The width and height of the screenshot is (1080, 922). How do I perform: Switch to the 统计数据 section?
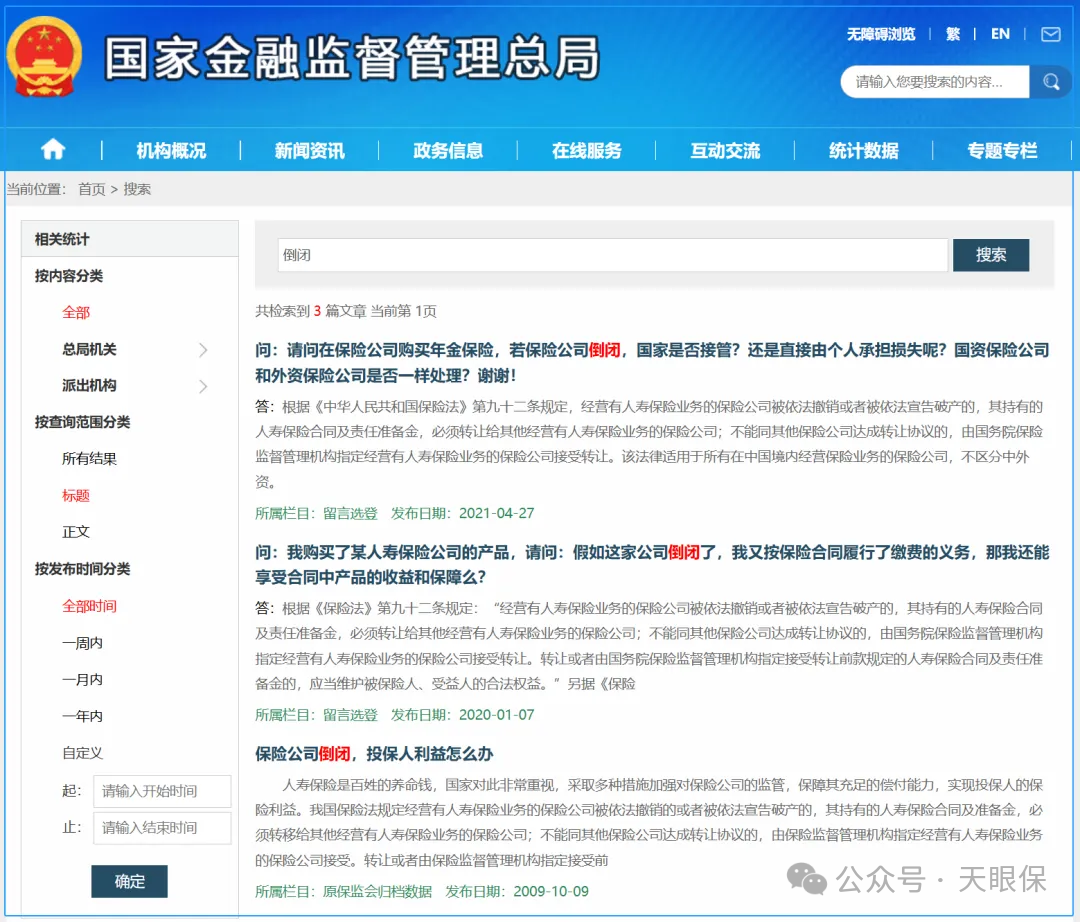coord(862,149)
